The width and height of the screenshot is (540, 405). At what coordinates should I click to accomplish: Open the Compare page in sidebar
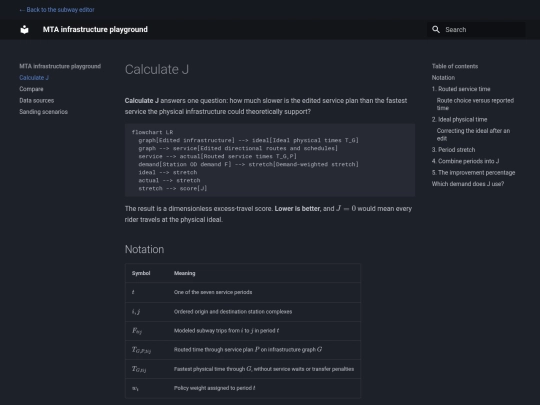tap(31, 89)
